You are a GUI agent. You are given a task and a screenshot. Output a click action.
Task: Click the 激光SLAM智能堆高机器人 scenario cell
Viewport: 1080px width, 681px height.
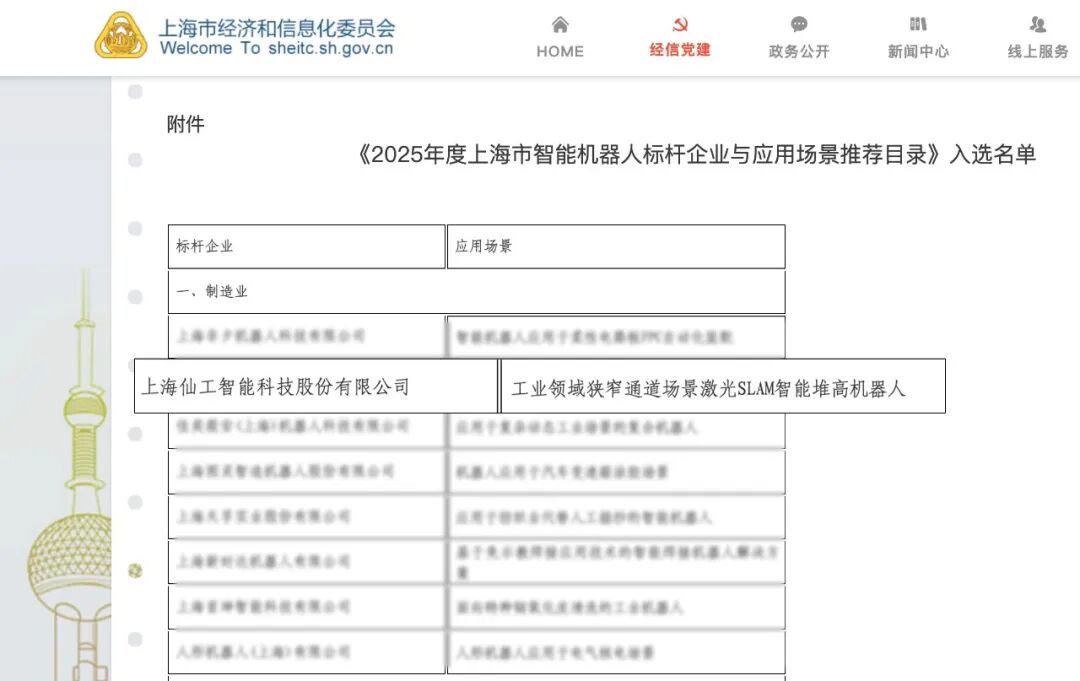tap(722, 388)
